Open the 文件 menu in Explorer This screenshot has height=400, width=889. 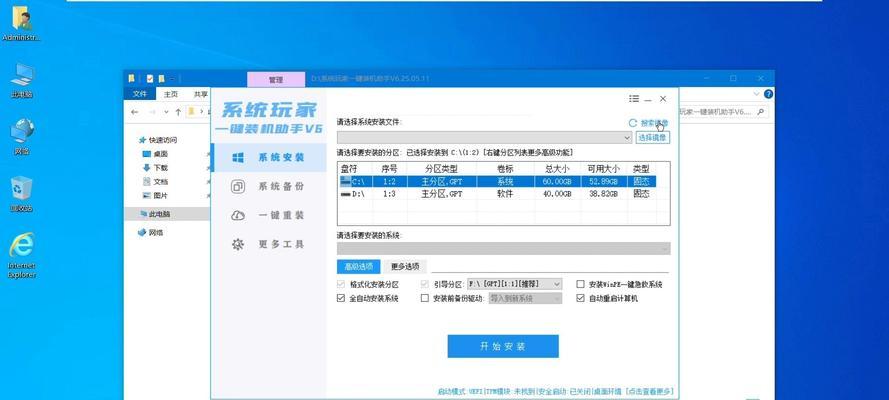tap(139, 94)
